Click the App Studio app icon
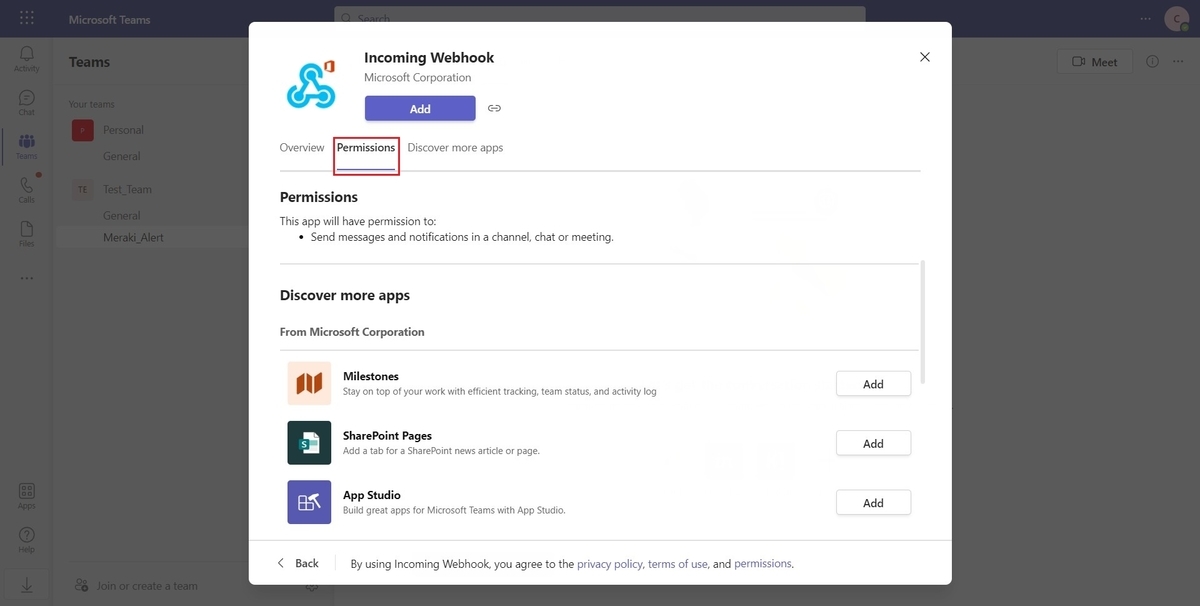 coord(309,502)
